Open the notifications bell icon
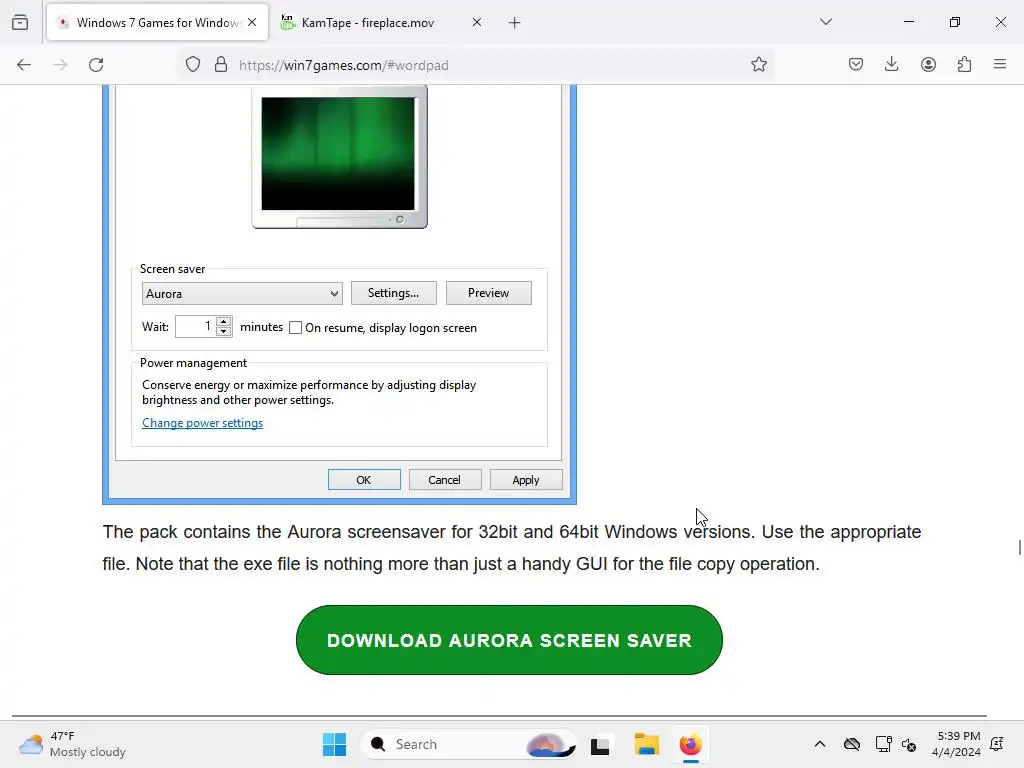Viewport: 1024px width, 768px height. click(x=997, y=744)
